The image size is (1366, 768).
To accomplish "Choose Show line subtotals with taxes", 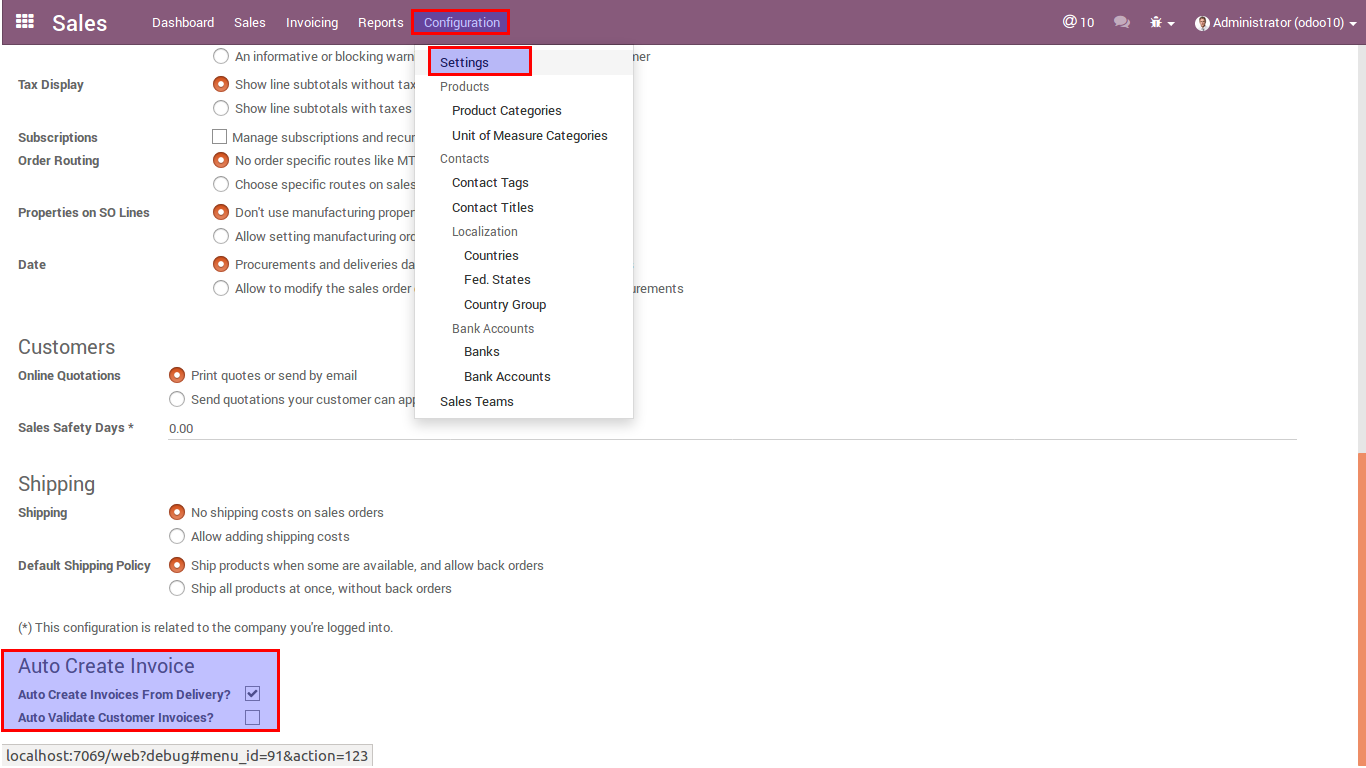I will [x=221, y=108].
